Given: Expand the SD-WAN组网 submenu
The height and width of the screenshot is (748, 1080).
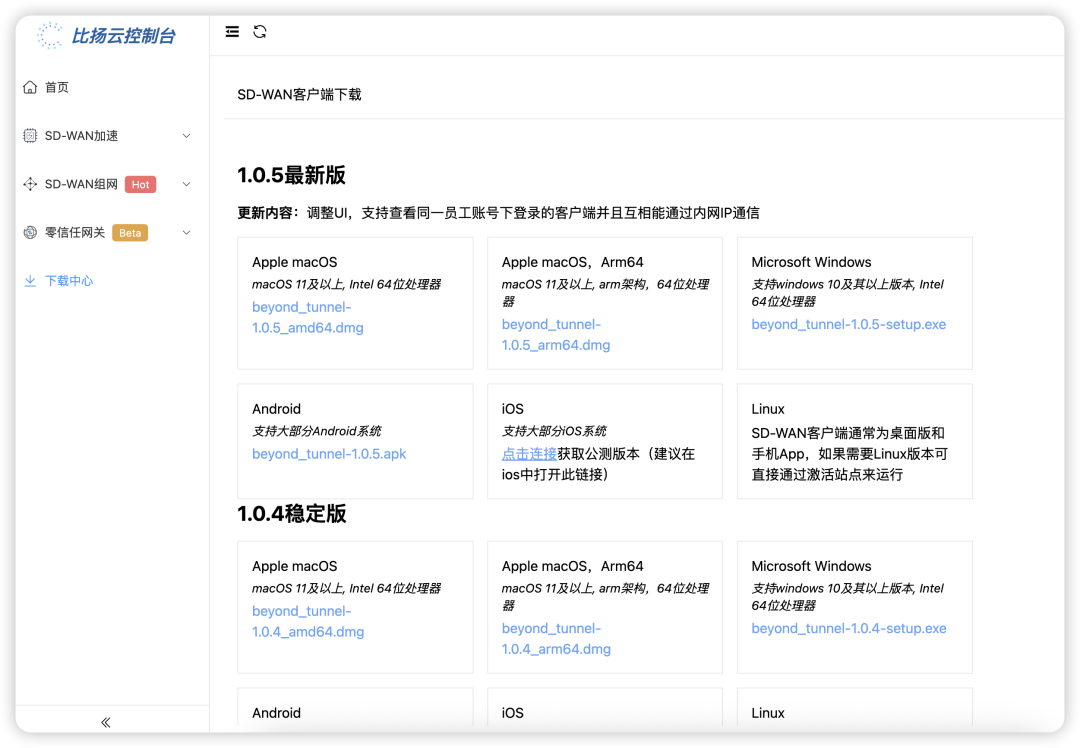Looking at the screenshot, I should pyautogui.click(x=186, y=184).
